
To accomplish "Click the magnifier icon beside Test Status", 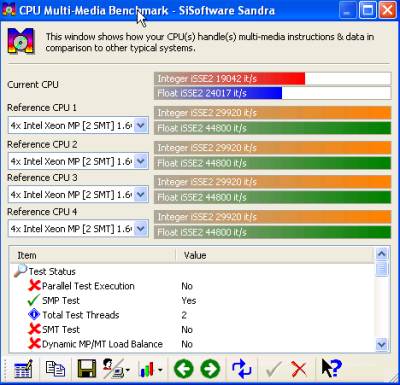I will [20, 271].
